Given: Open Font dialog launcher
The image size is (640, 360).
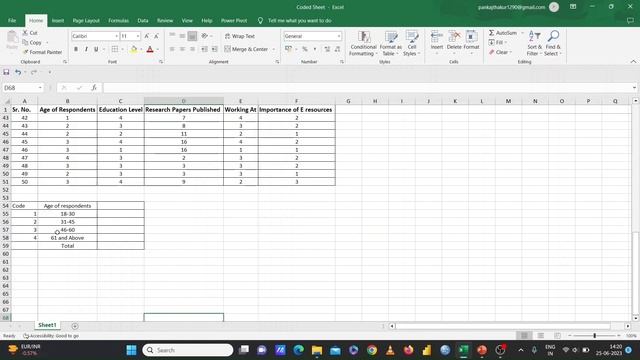Looking at the screenshot, I should 161,62.
